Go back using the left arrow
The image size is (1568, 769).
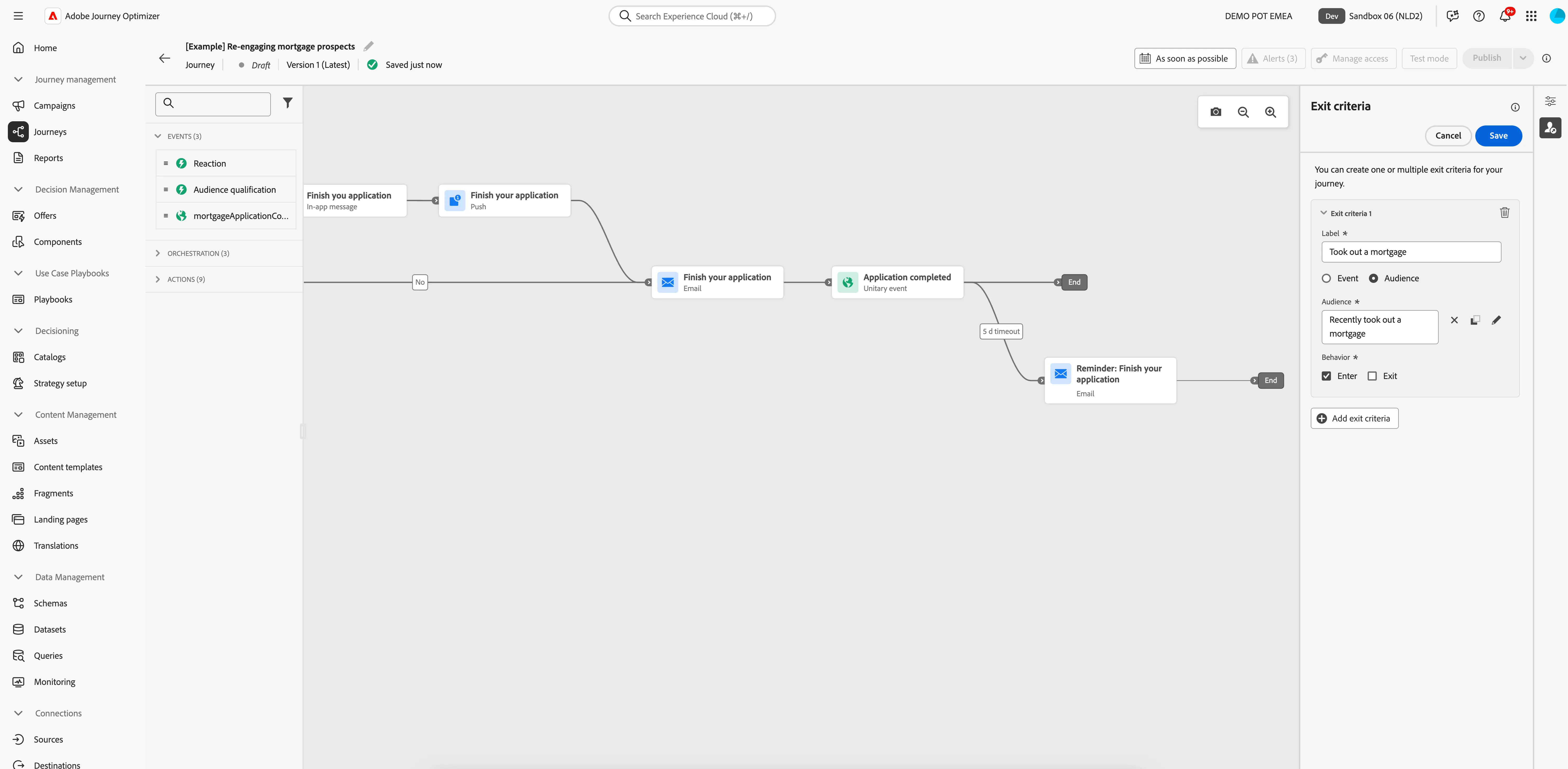click(164, 58)
